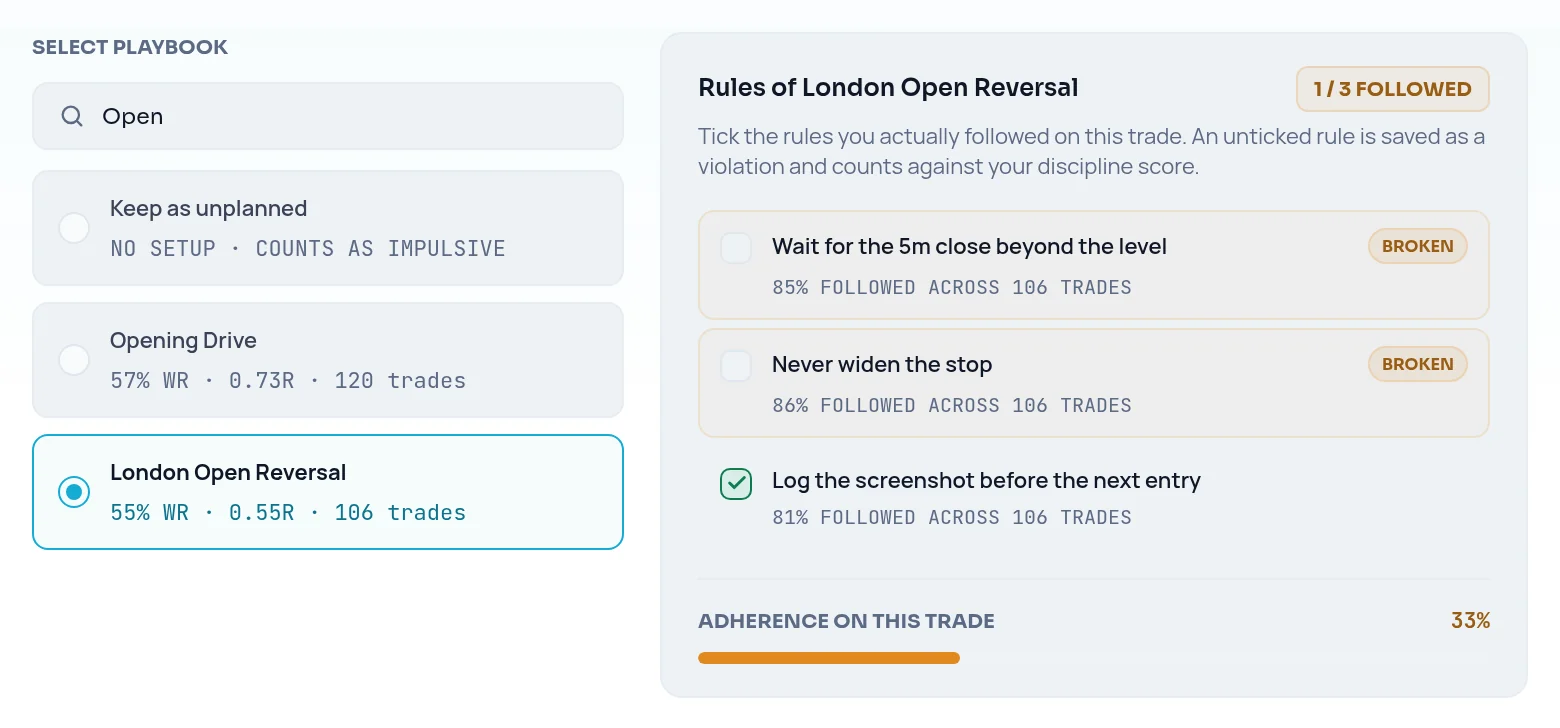Click the Keep as unplanned card title
Image resolution: width=1560 pixels, height=728 pixels.
pyautogui.click(x=208, y=209)
